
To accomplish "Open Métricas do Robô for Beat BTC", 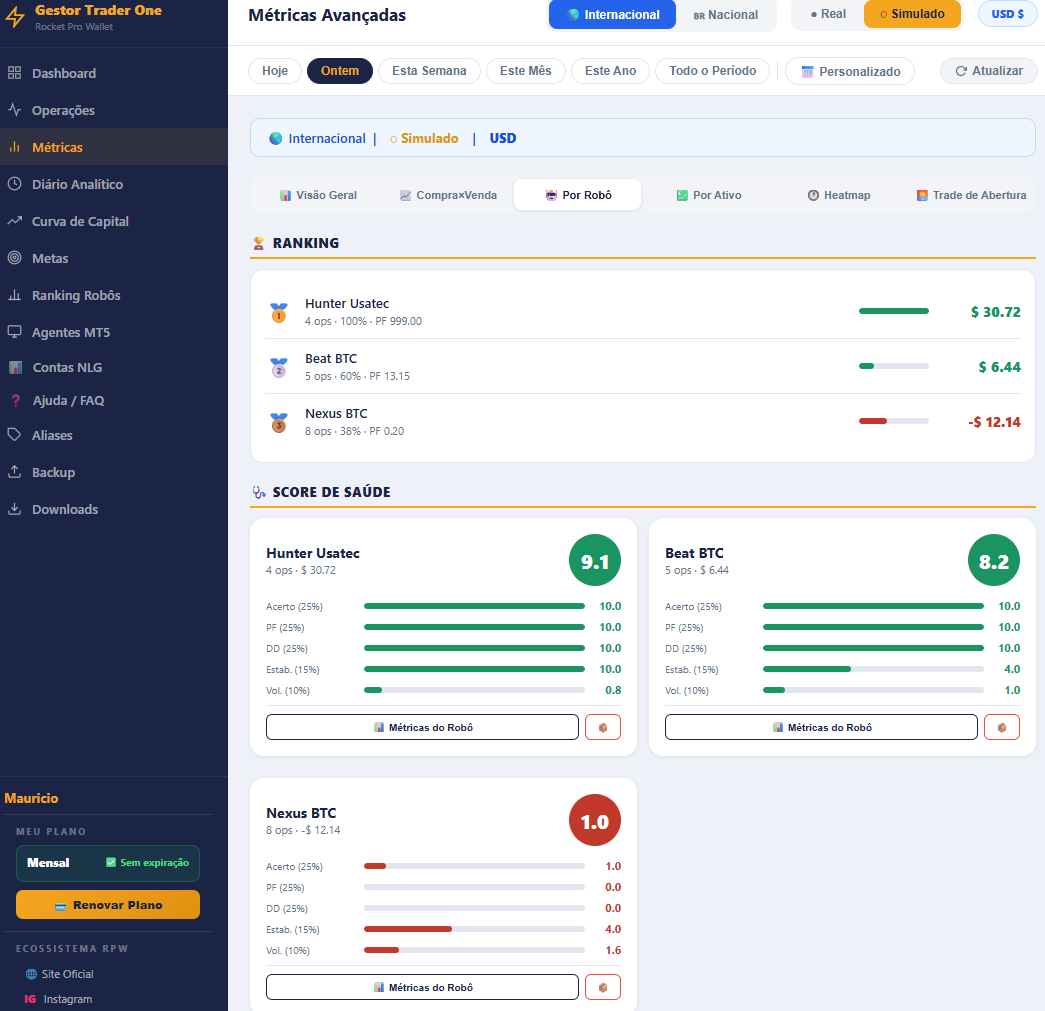I will (821, 727).
